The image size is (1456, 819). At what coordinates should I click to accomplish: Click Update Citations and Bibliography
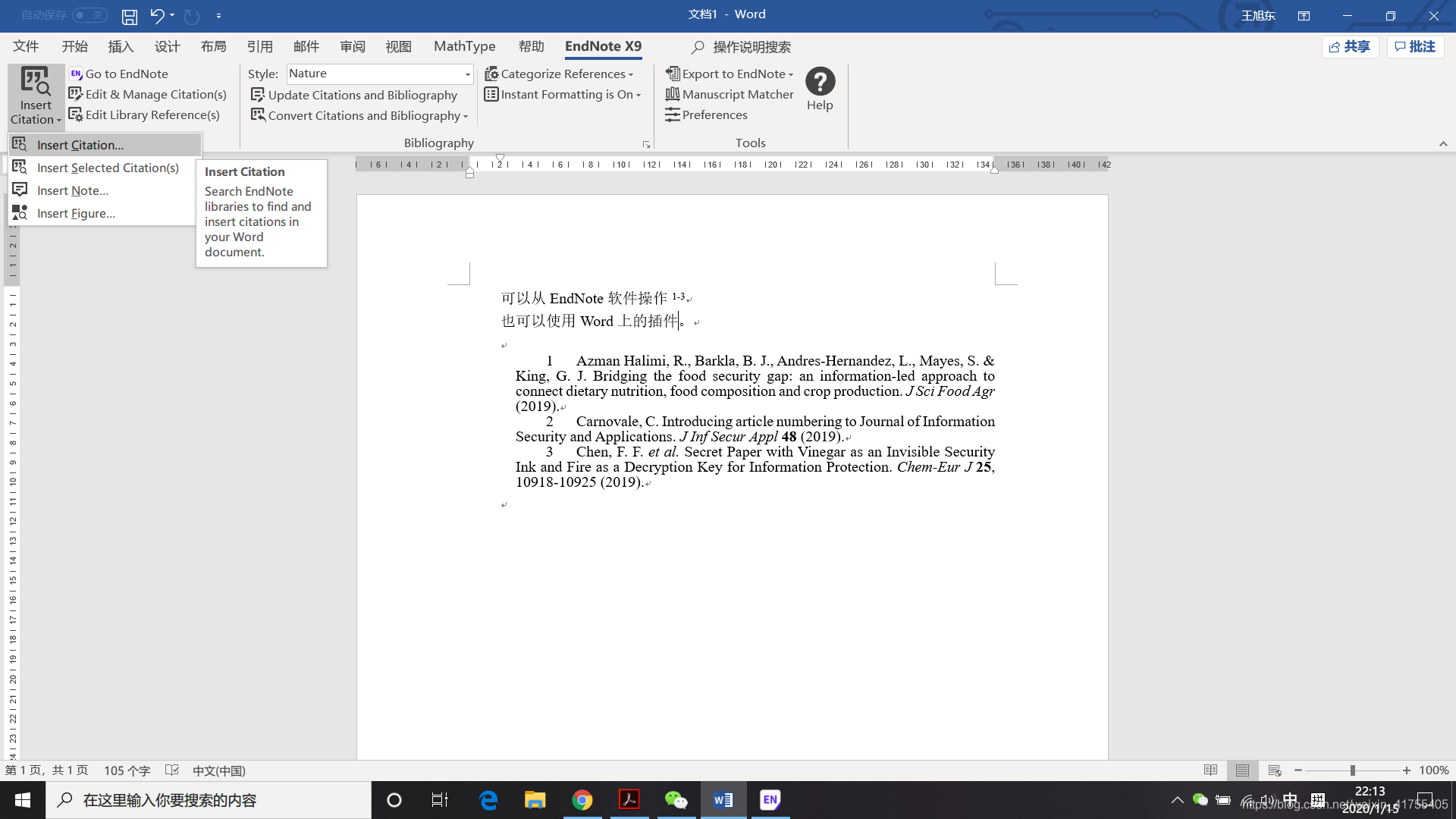pos(354,95)
